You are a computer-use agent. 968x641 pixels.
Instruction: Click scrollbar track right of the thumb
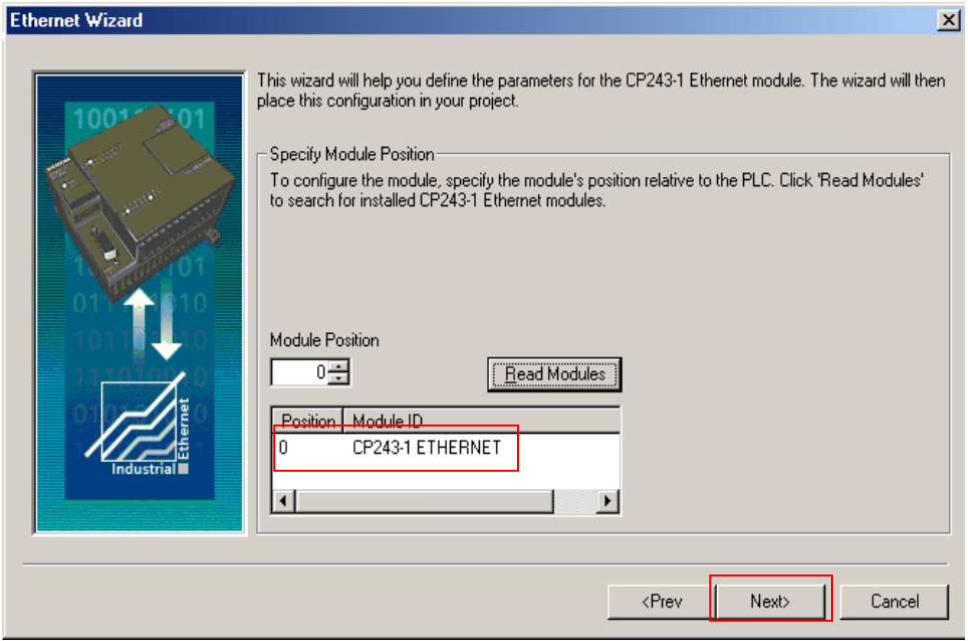click(x=575, y=501)
